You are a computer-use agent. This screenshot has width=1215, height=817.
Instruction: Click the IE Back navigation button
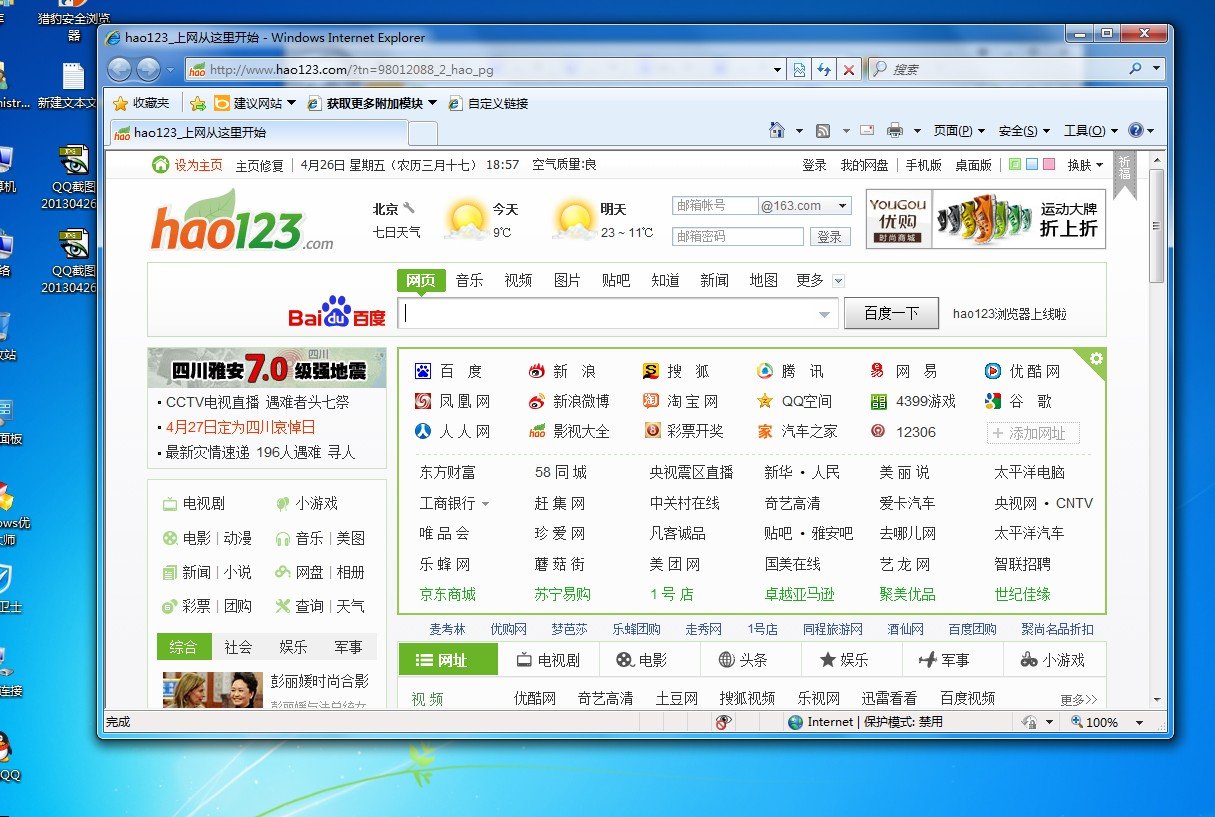tap(119, 69)
